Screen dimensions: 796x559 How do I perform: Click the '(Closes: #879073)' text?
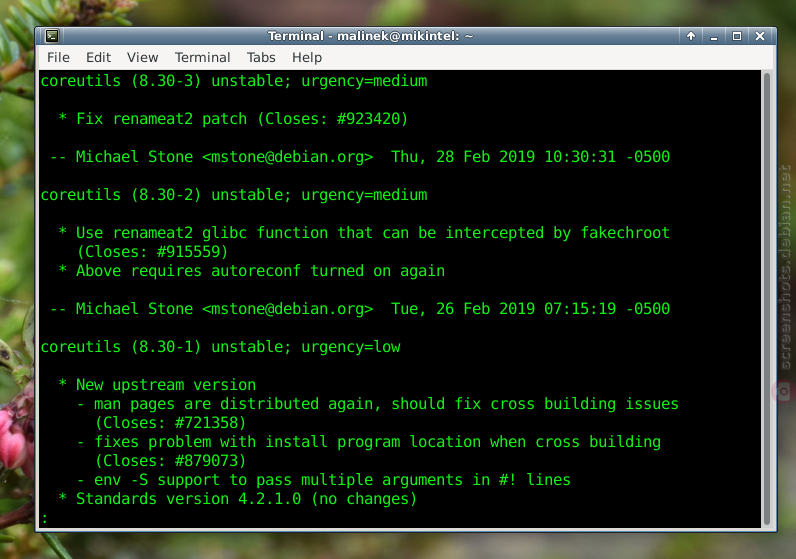click(171, 461)
